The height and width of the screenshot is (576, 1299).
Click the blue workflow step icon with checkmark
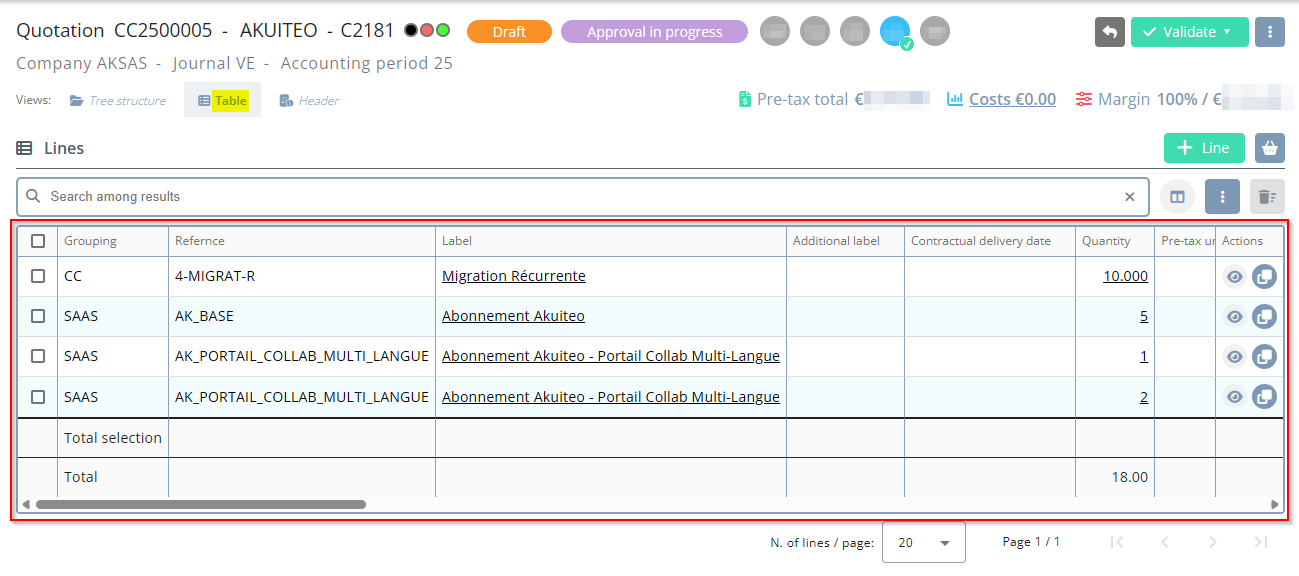(x=894, y=32)
